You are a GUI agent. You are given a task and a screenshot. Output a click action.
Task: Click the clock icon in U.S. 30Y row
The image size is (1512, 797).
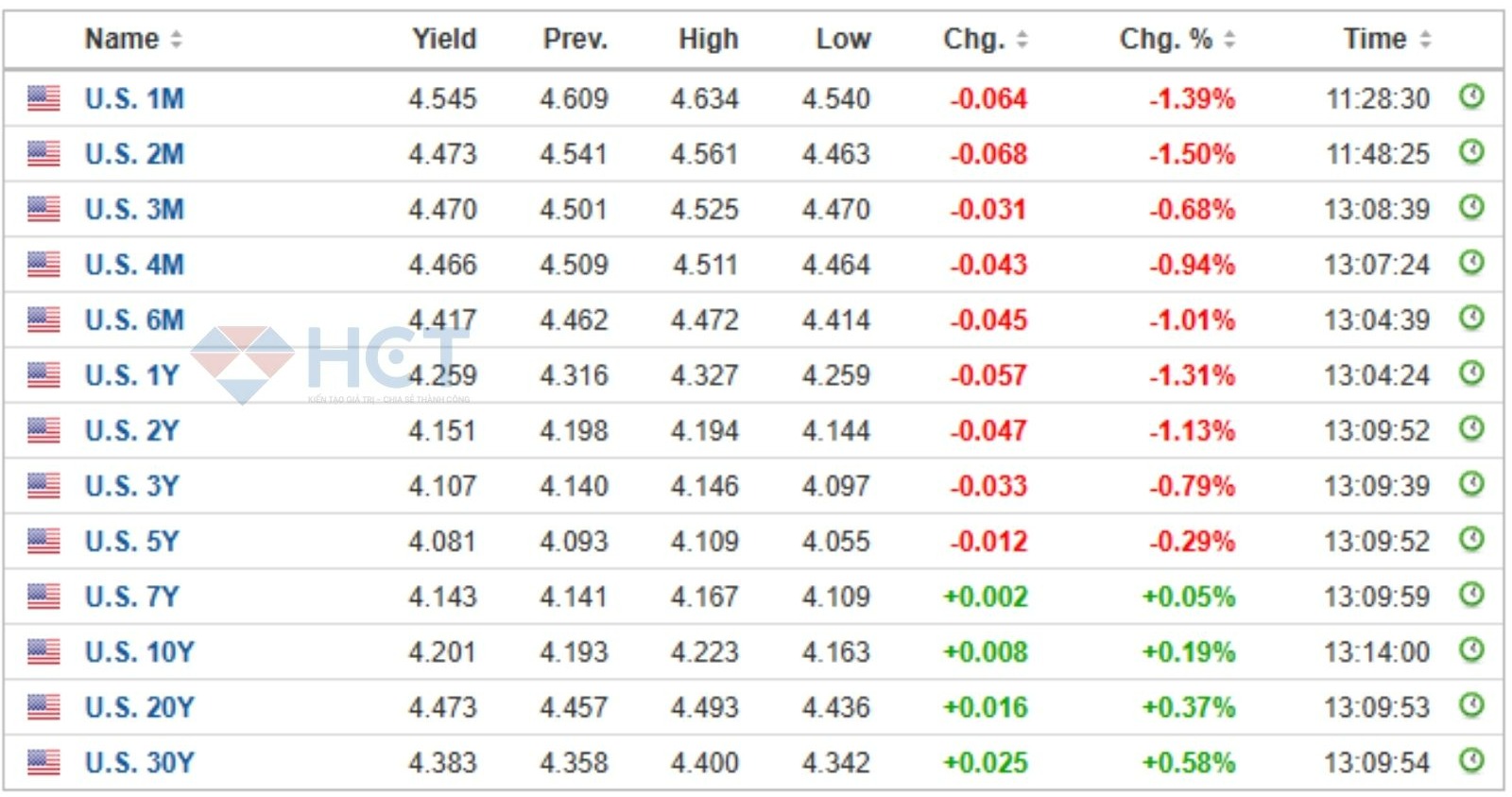click(1471, 761)
